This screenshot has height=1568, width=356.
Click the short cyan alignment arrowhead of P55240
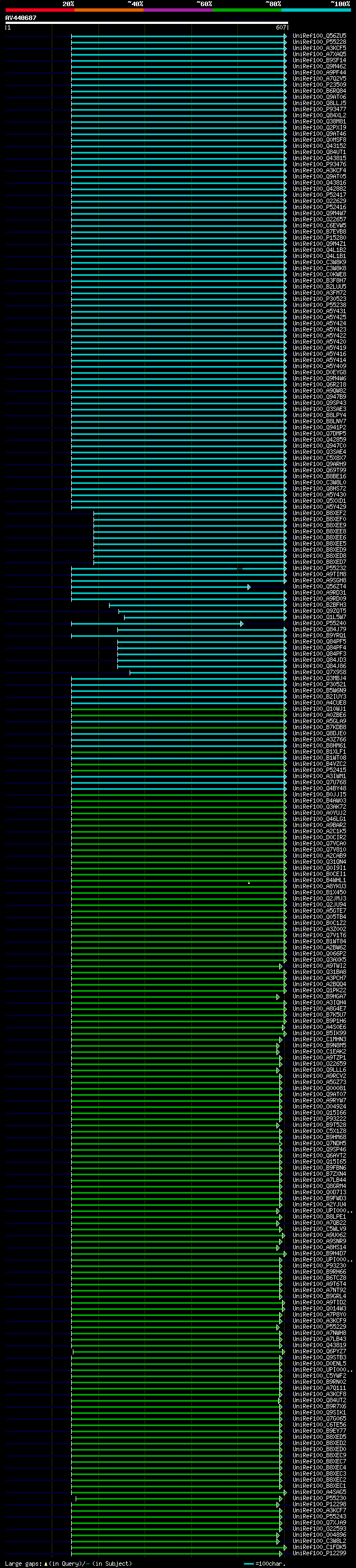coord(241,624)
